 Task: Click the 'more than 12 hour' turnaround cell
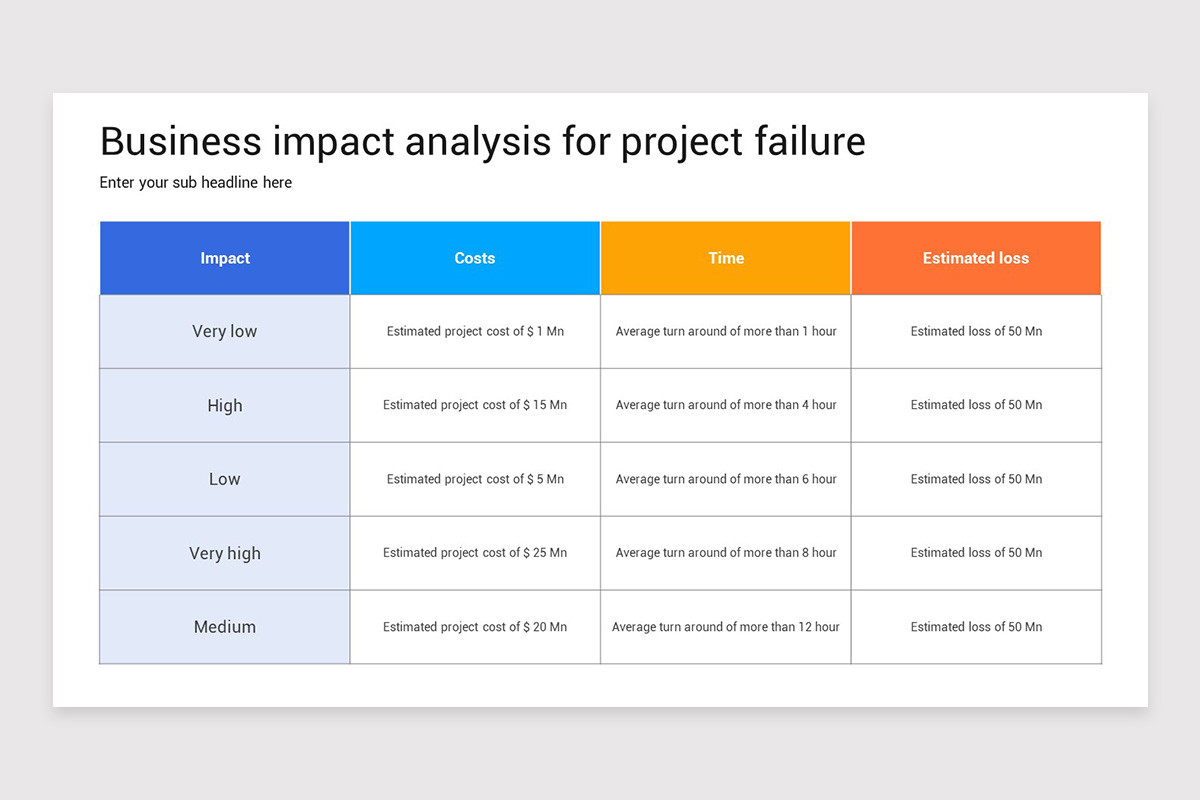point(726,627)
